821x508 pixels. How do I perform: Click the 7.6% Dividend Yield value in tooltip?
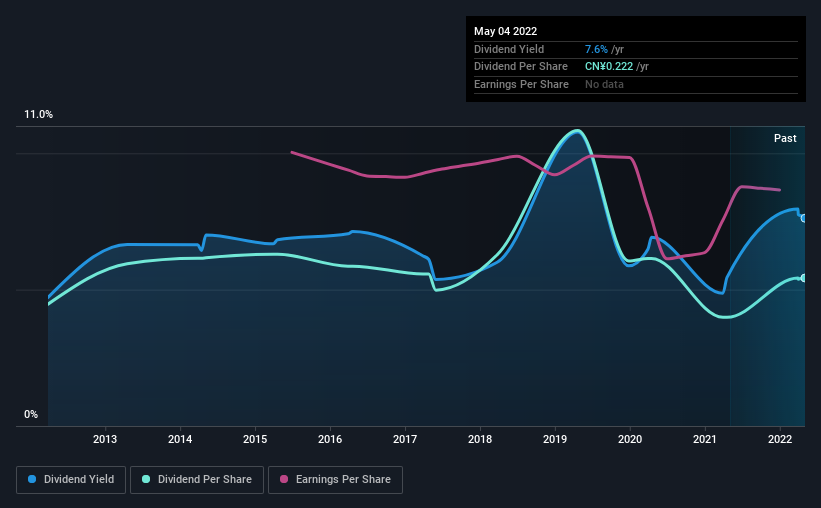(596, 49)
